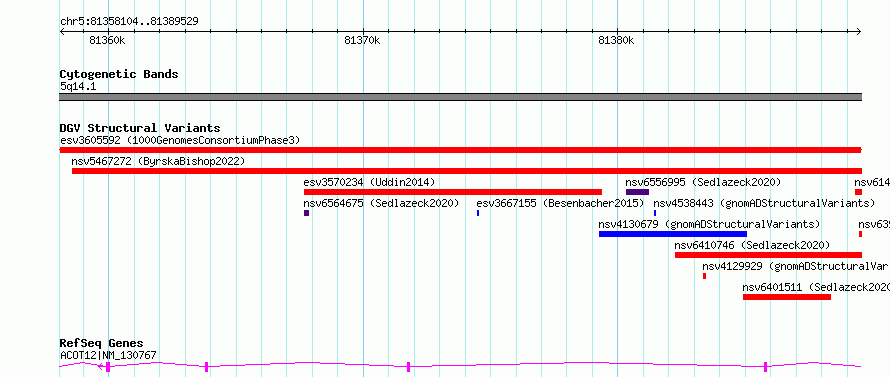890x377 pixels.
Task: Open nsv6556995 (Sedlazeck2020) label
Action: [x=703, y=182]
